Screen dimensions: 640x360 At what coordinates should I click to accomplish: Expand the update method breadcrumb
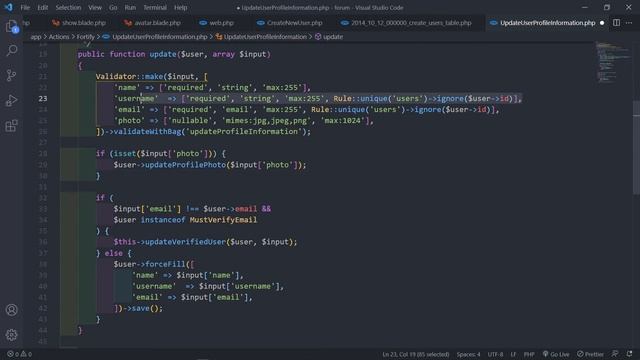(x=329, y=37)
